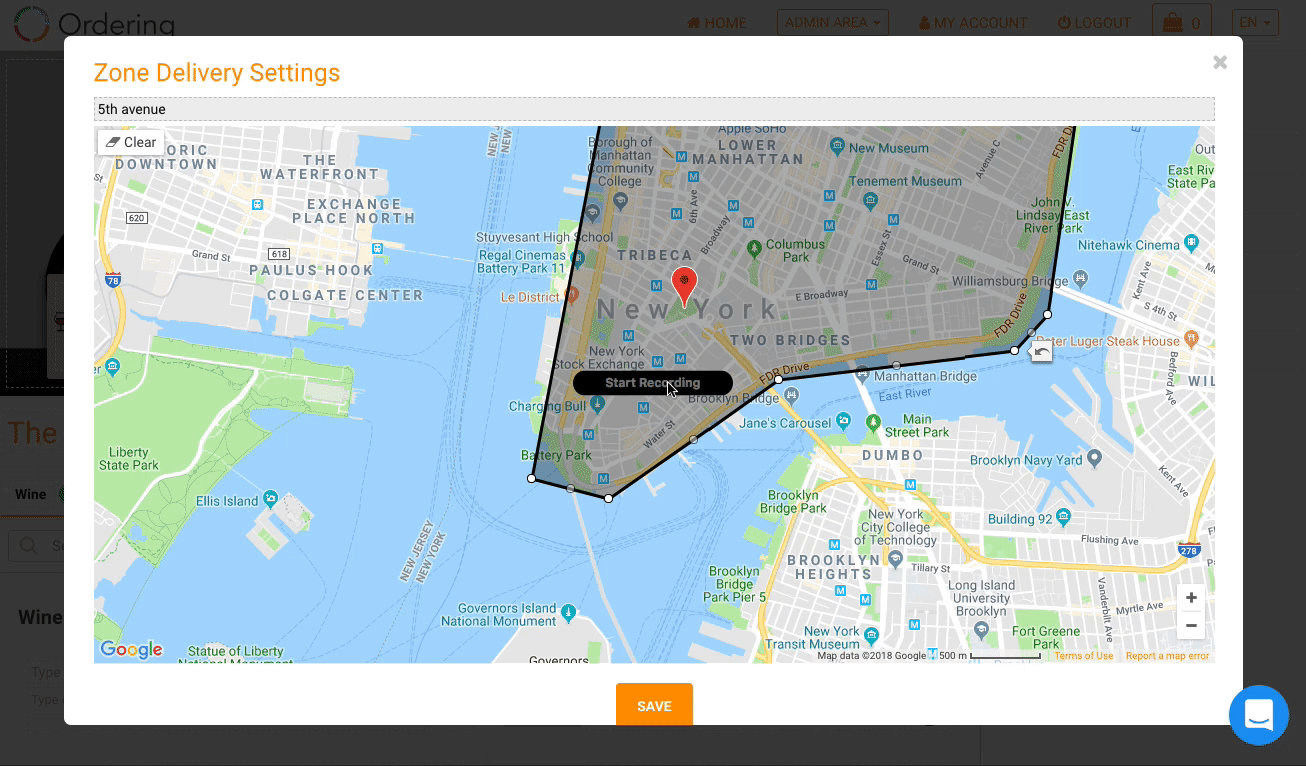Click the New Museum marker icon

(837, 147)
